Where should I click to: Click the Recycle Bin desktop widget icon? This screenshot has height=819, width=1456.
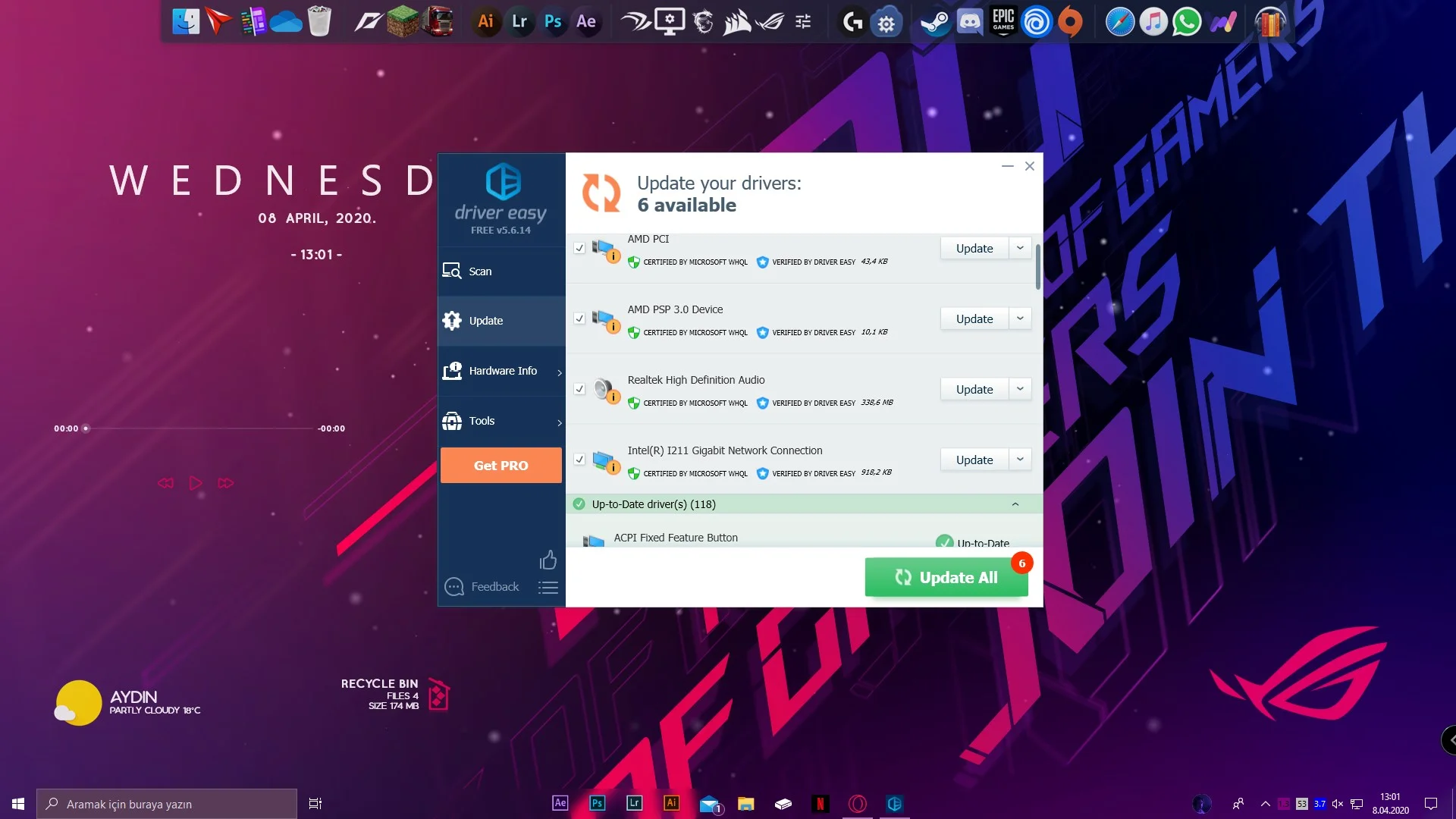pos(439,694)
